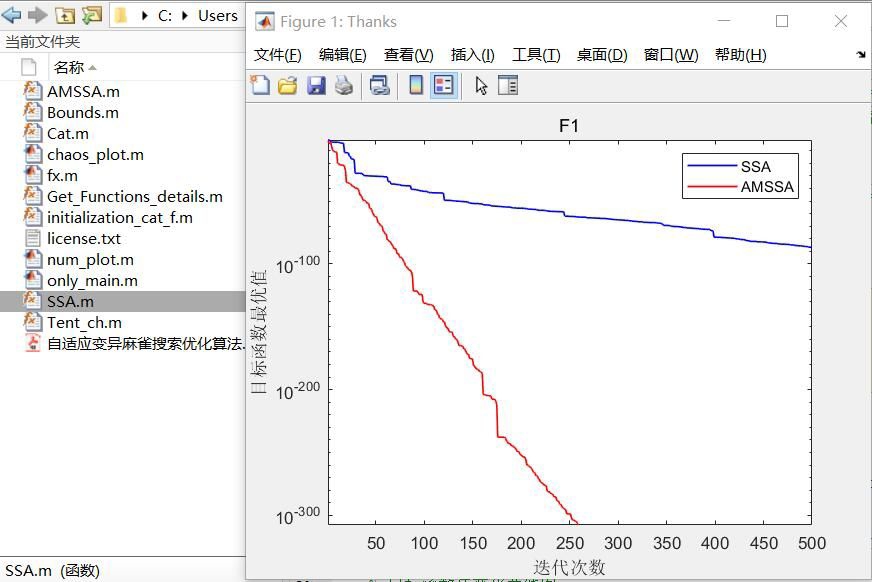Insert a colorbar using the toolbar icon
This screenshot has height=582, width=872.
point(415,85)
